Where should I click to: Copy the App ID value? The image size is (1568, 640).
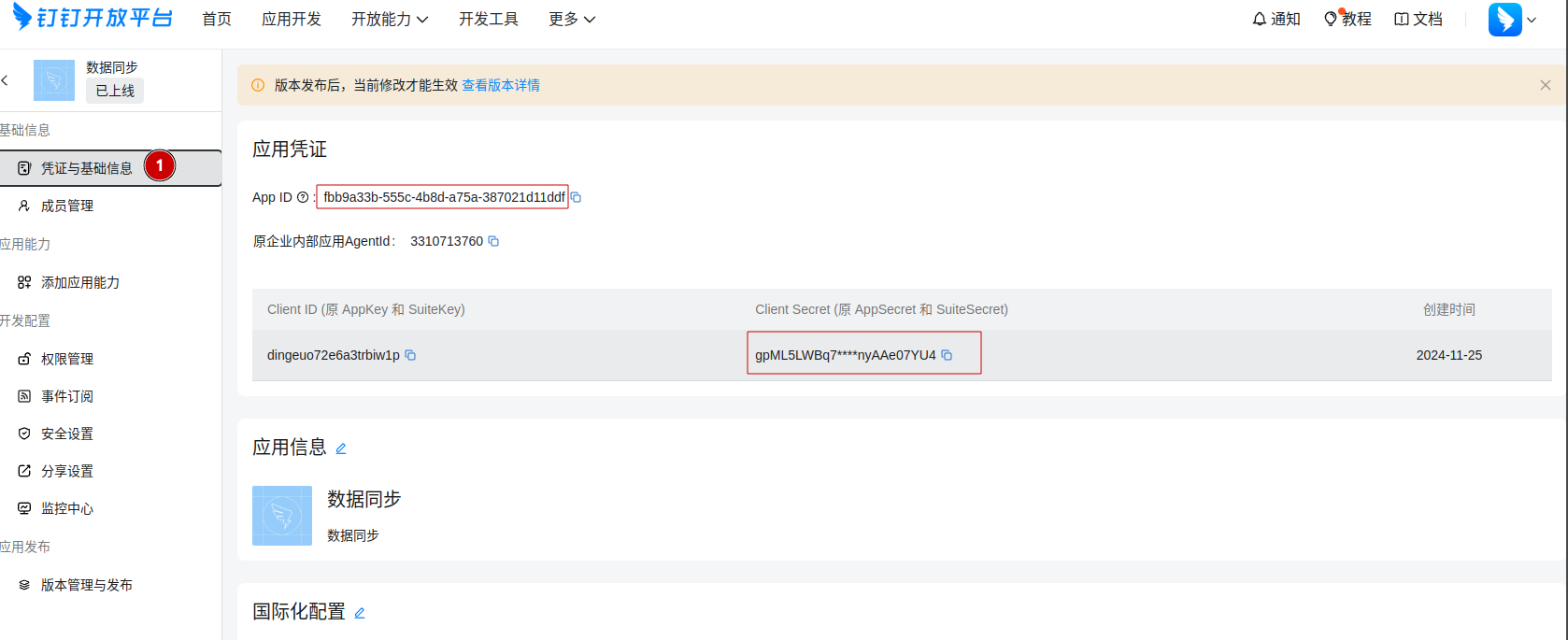577,197
